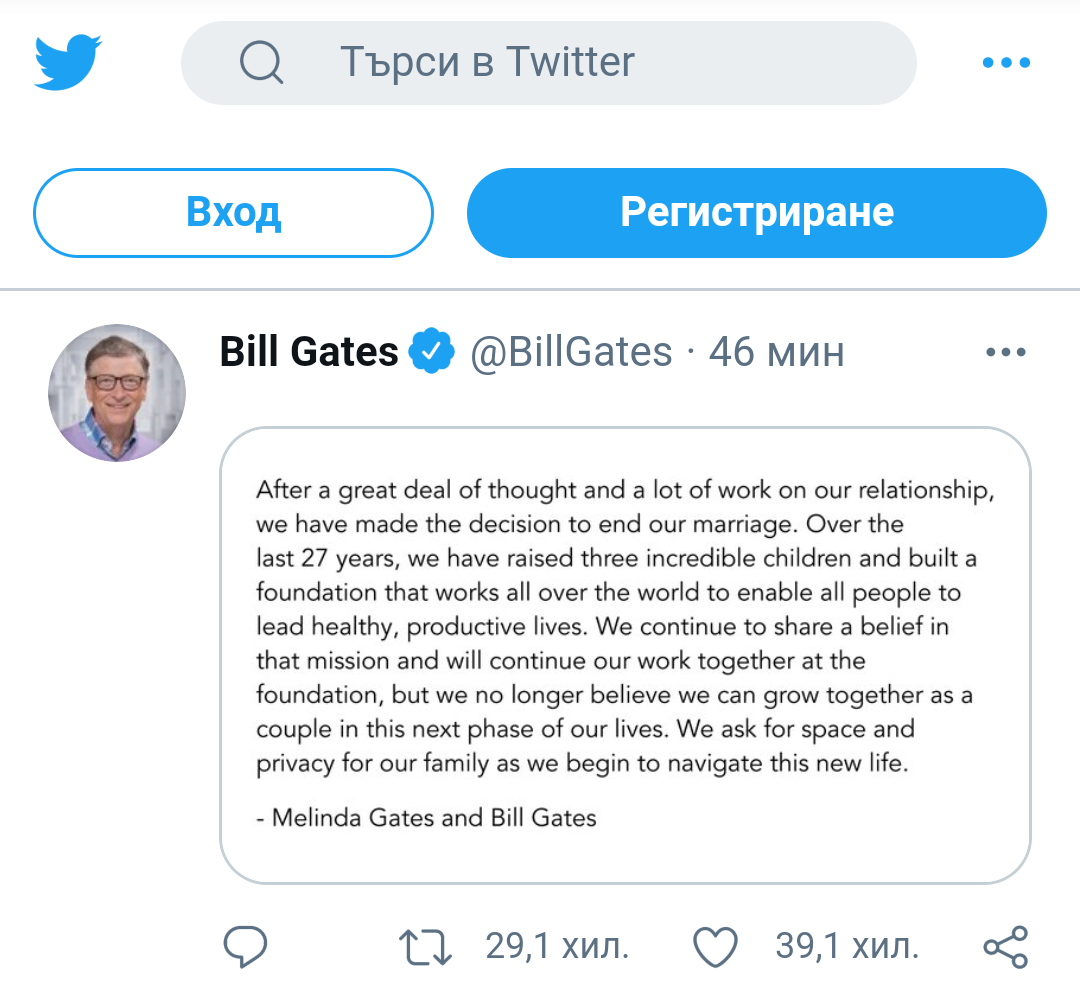The width and height of the screenshot is (1080, 998).
Task: Click the Twitter bird logo
Action: click(x=68, y=62)
